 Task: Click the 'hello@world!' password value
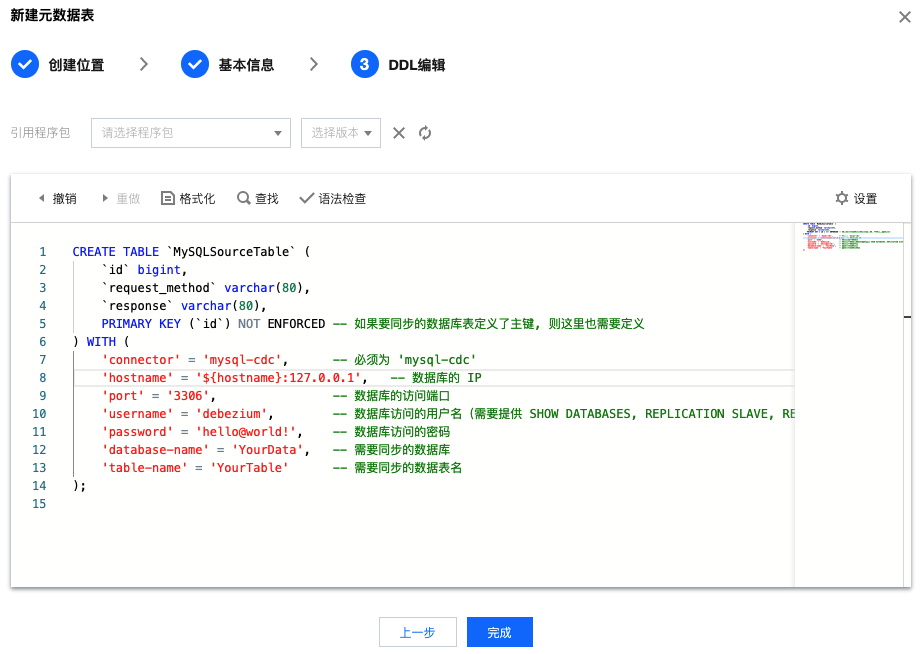pyautogui.click(x=245, y=432)
